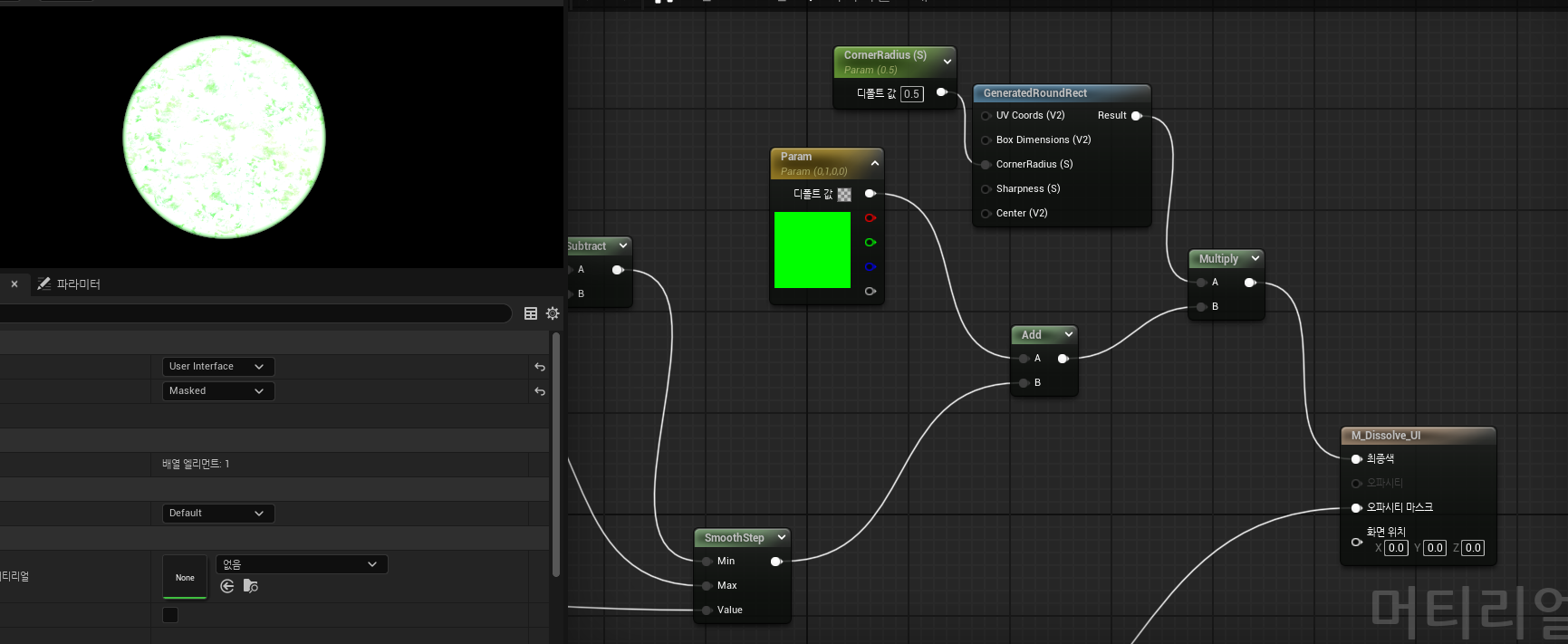Expand the CornerRadius (S) node chevron
The image size is (1568, 644).
(948, 62)
